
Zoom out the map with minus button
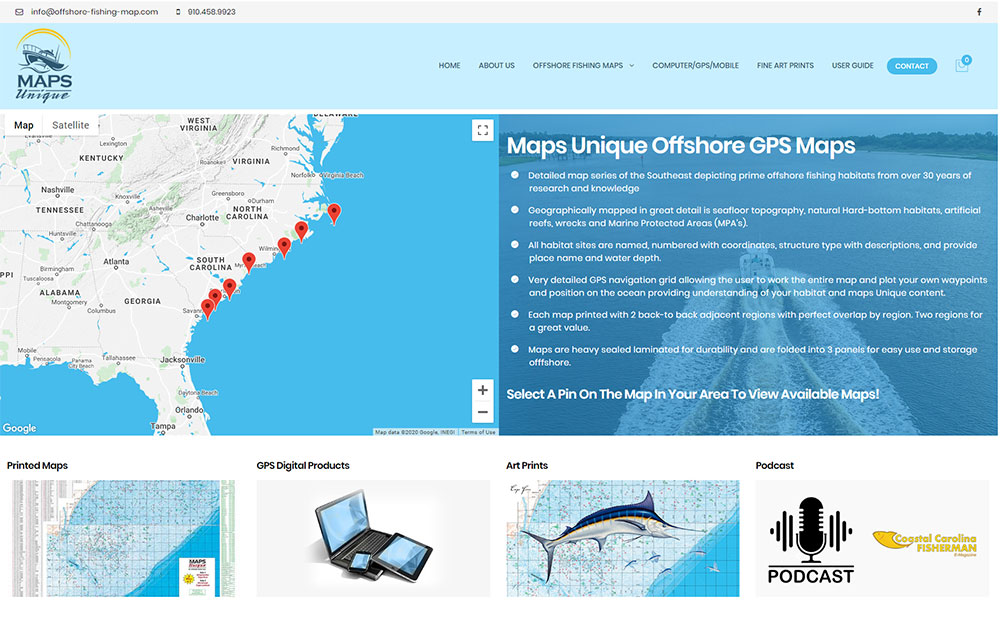click(483, 412)
